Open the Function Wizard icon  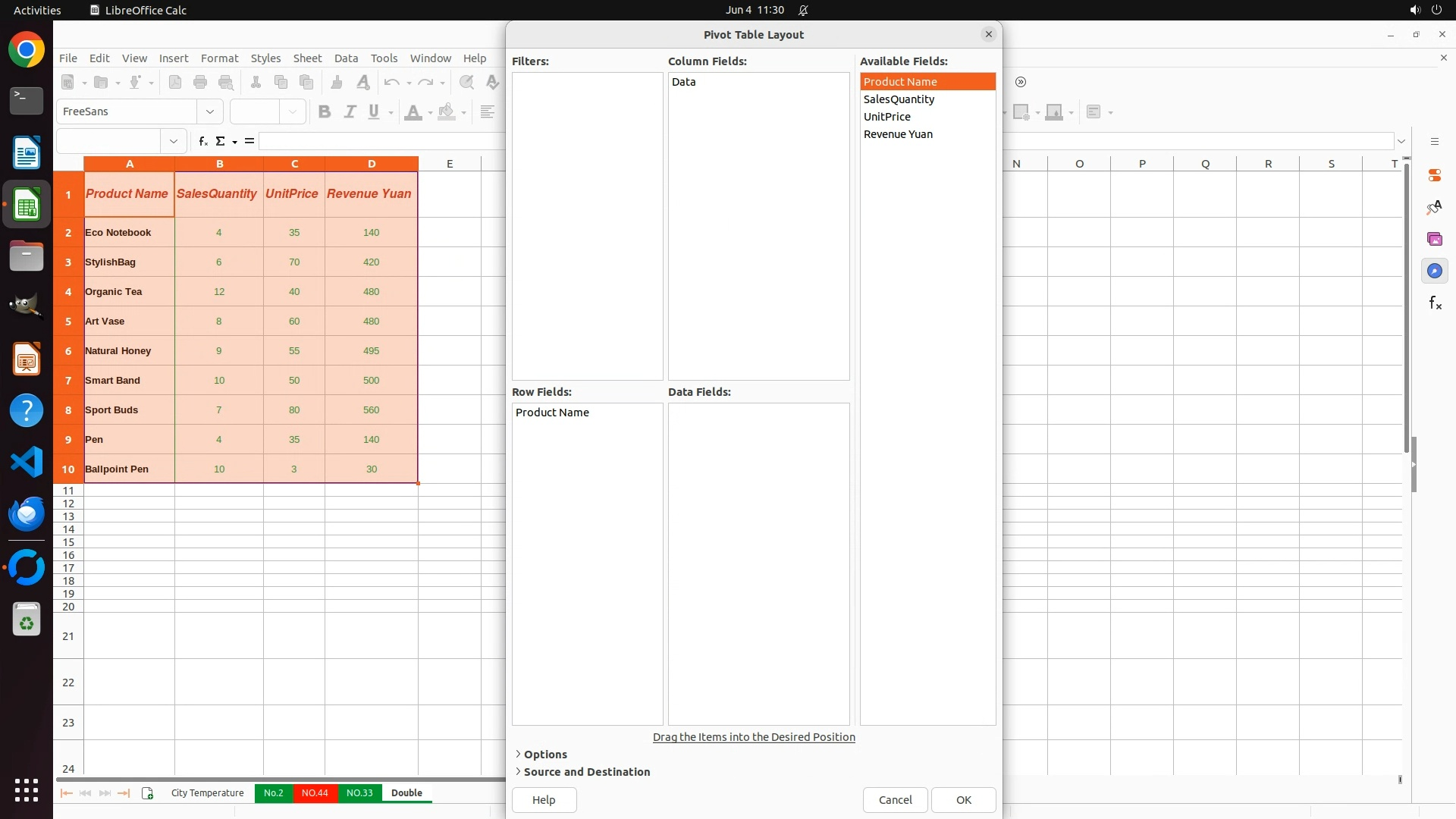(x=202, y=141)
